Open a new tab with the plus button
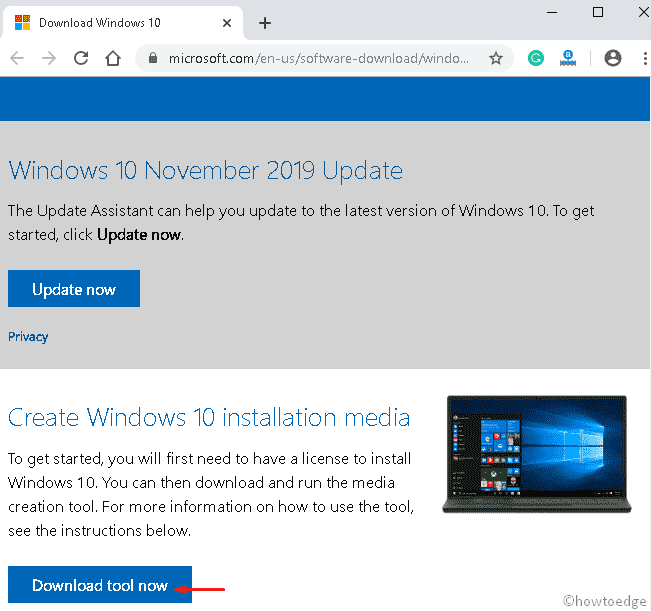The image size is (651, 611). [x=265, y=23]
